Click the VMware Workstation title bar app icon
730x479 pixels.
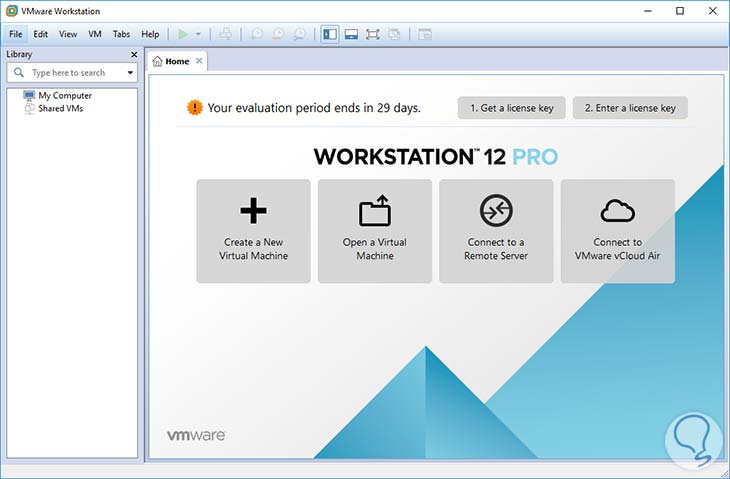coord(12,11)
